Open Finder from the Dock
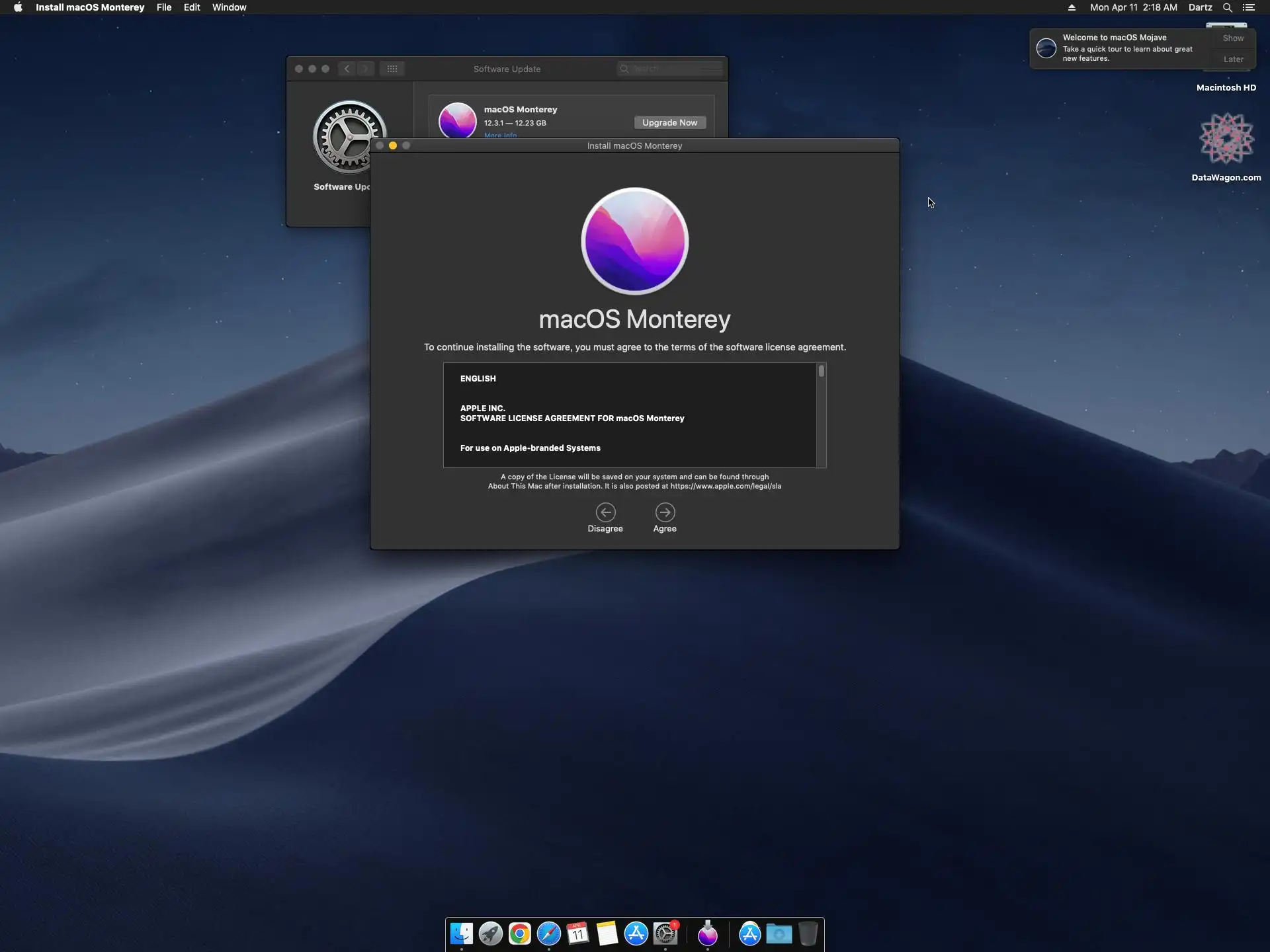The image size is (1270, 952). tap(462, 933)
